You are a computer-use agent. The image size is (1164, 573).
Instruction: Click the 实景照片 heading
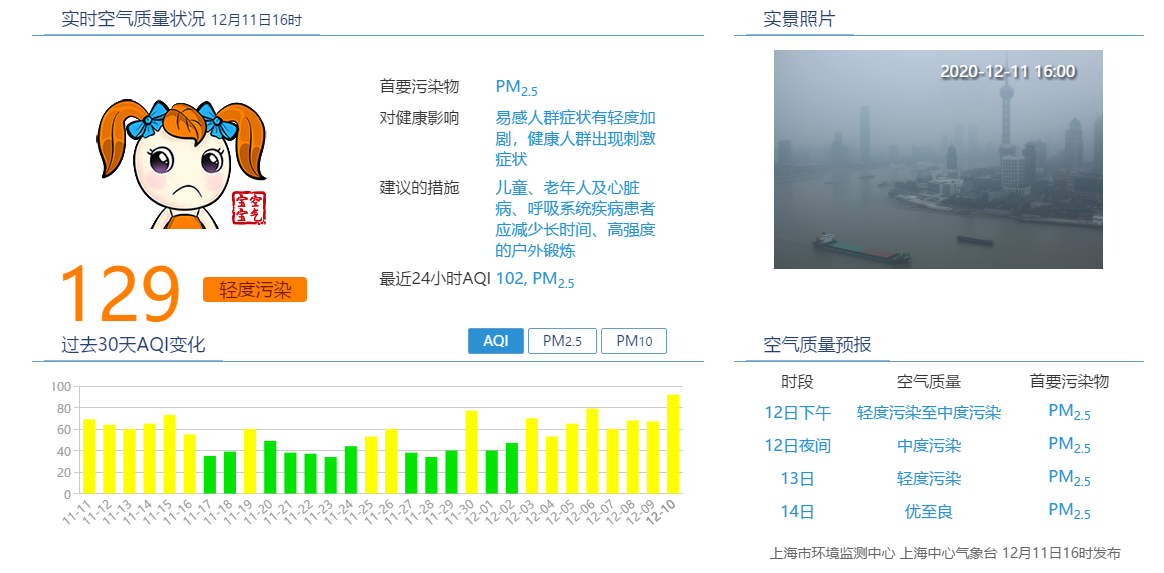pyautogui.click(x=799, y=19)
